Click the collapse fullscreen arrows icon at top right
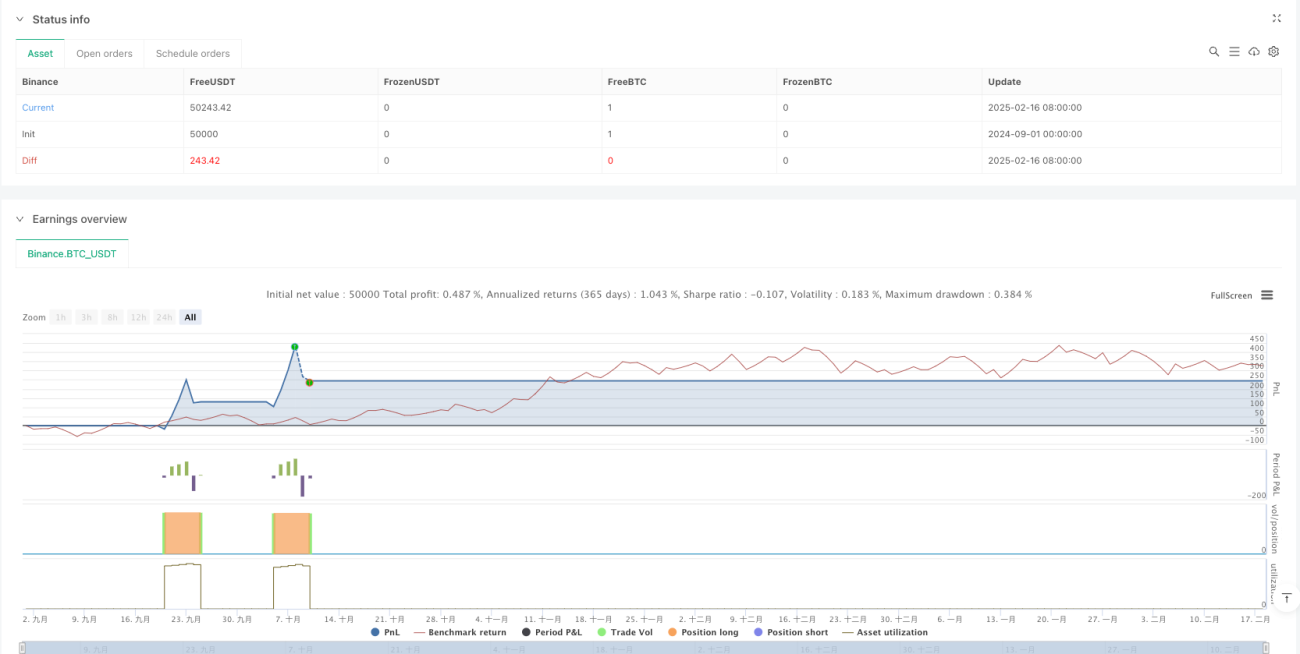 [x=1276, y=19]
